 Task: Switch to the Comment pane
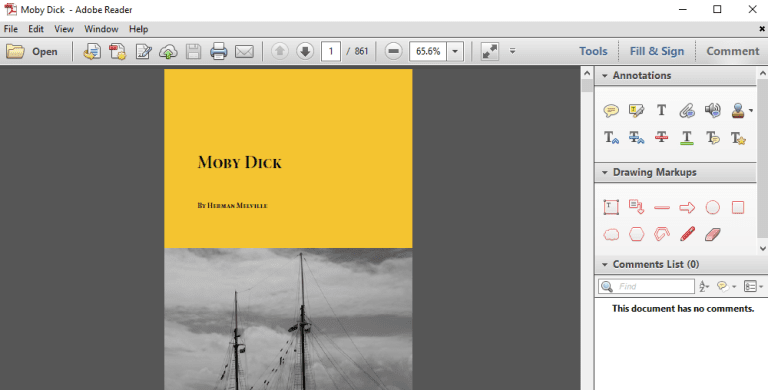733,51
